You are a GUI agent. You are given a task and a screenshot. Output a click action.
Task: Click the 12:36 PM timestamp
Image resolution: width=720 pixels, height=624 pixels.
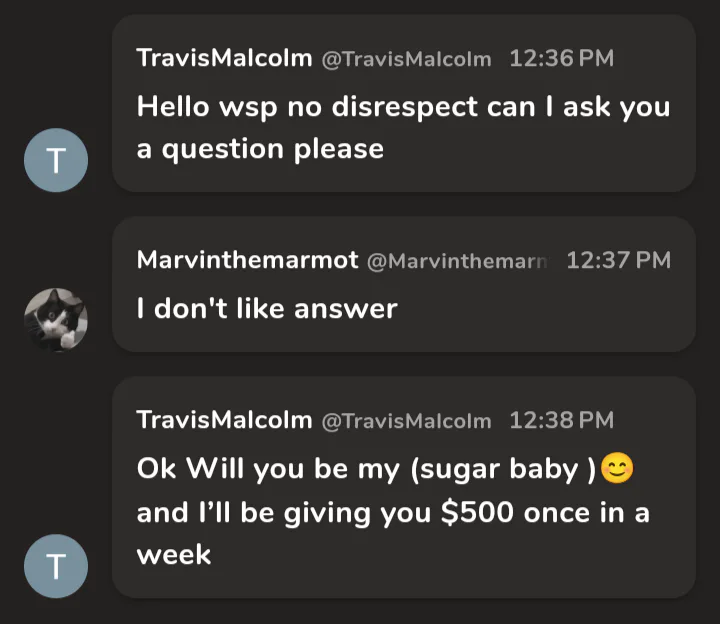pyautogui.click(x=561, y=58)
